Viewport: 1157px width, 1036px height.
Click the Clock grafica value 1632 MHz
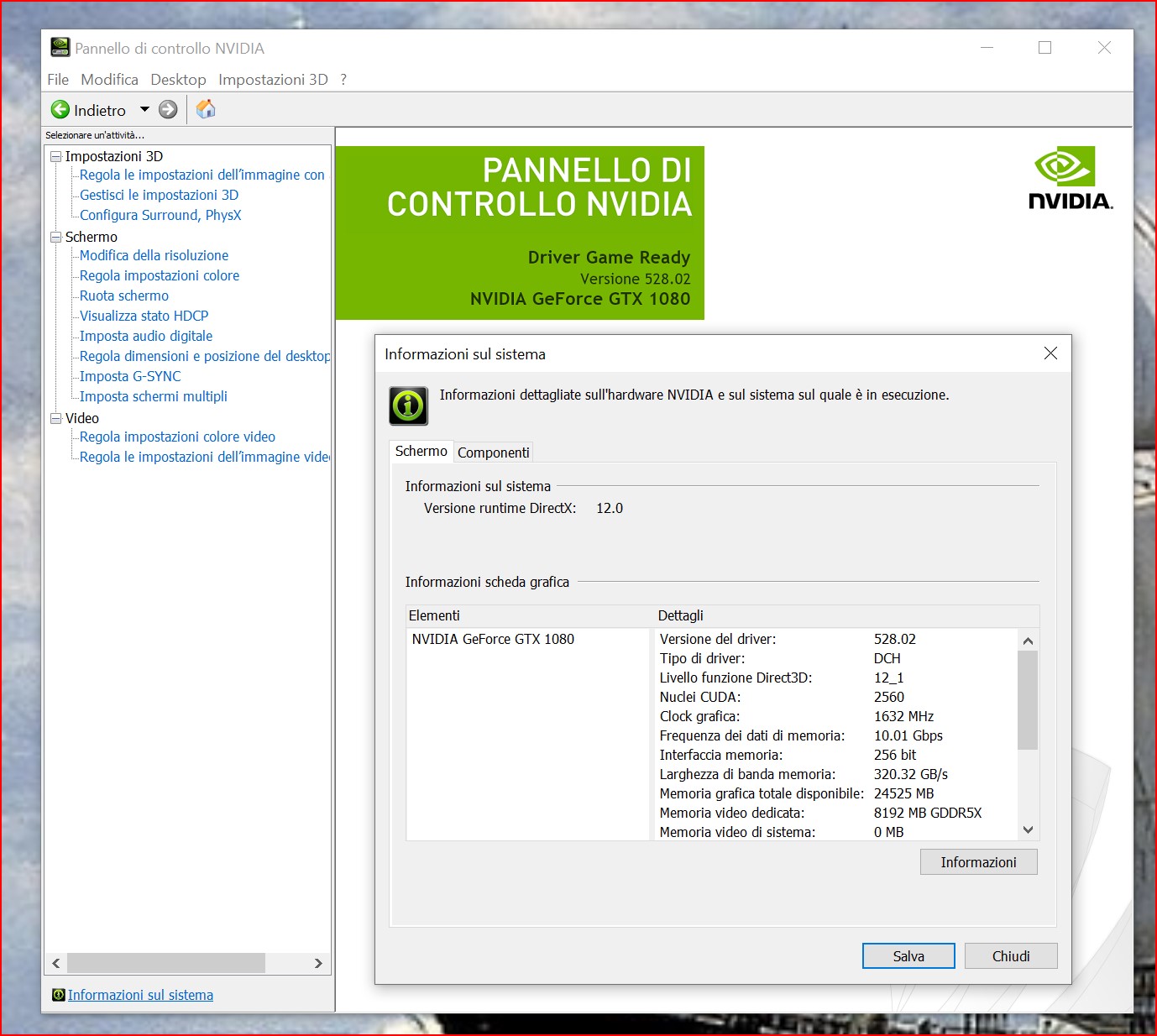pos(903,716)
